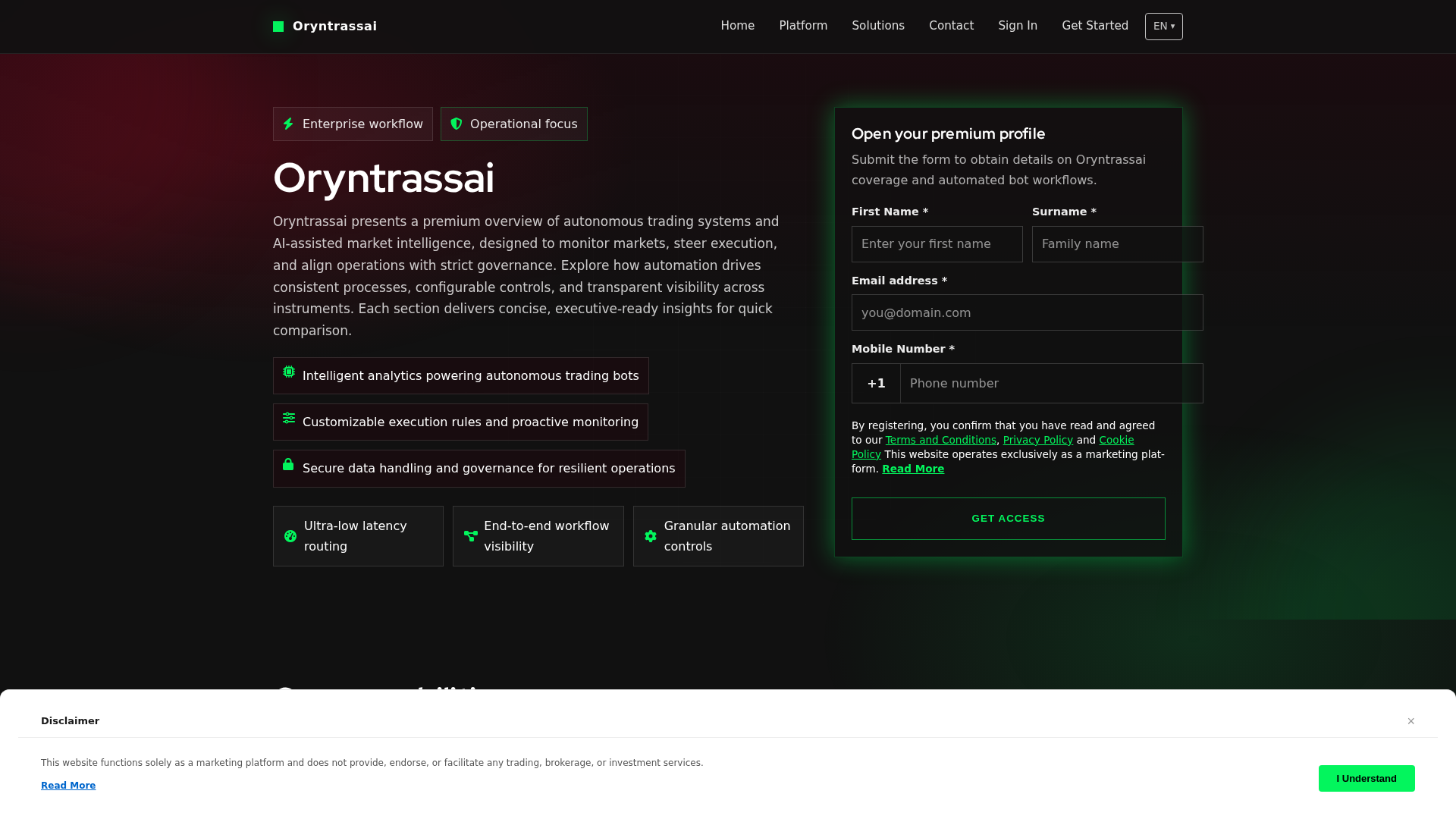1456x819 pixels.
Task: Select Sign In in the navigation
Action: tap(1018, 26)
